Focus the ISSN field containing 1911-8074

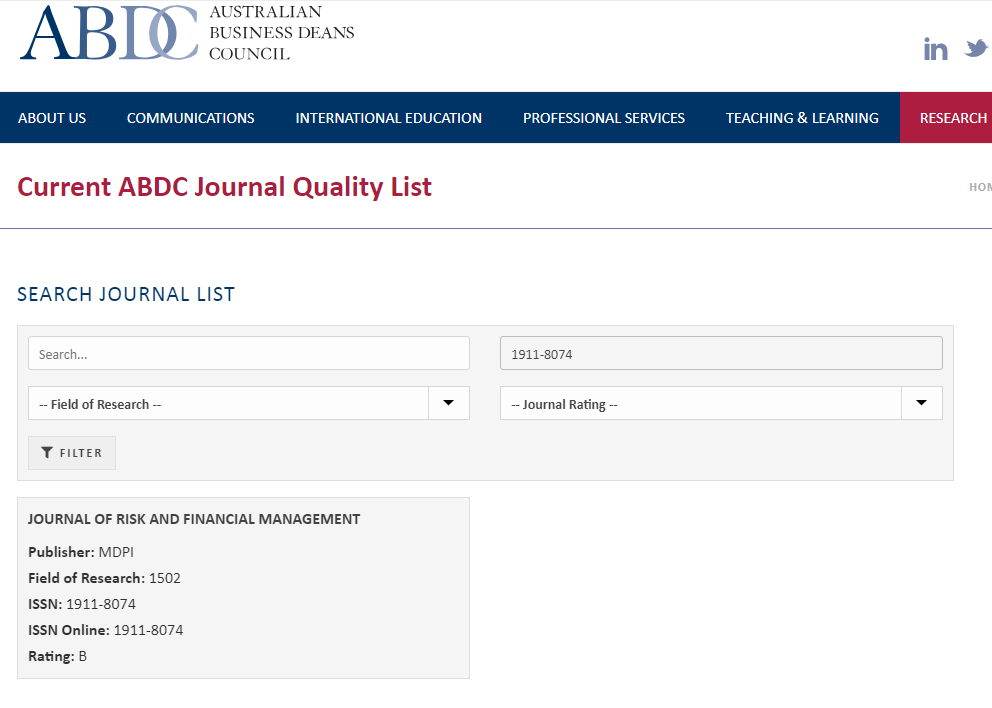click(721, 353)
